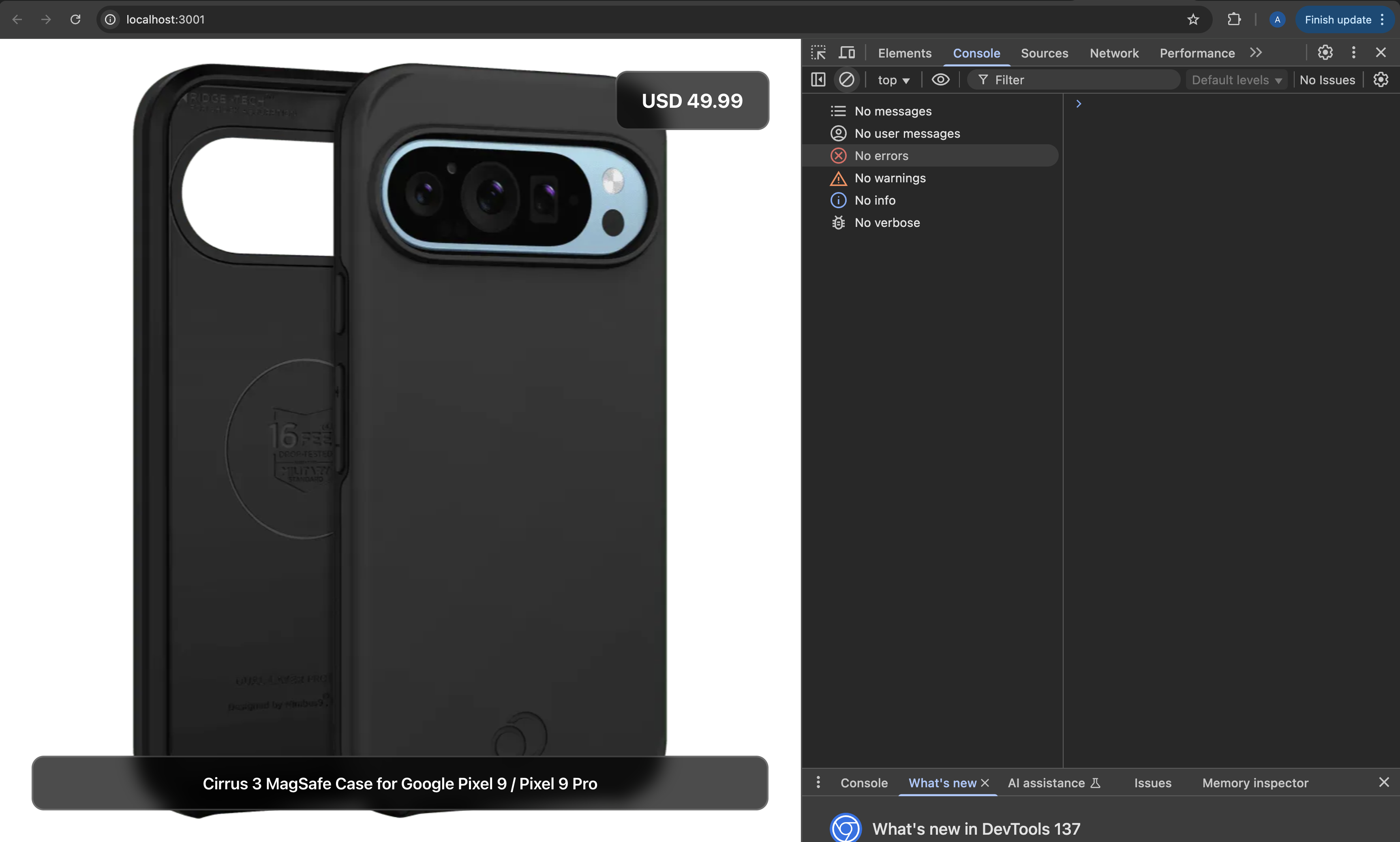This screenshot has width=1400, height=842.
Task: Switch to the drawer Console tab
Action: click(x=864, y=783)
